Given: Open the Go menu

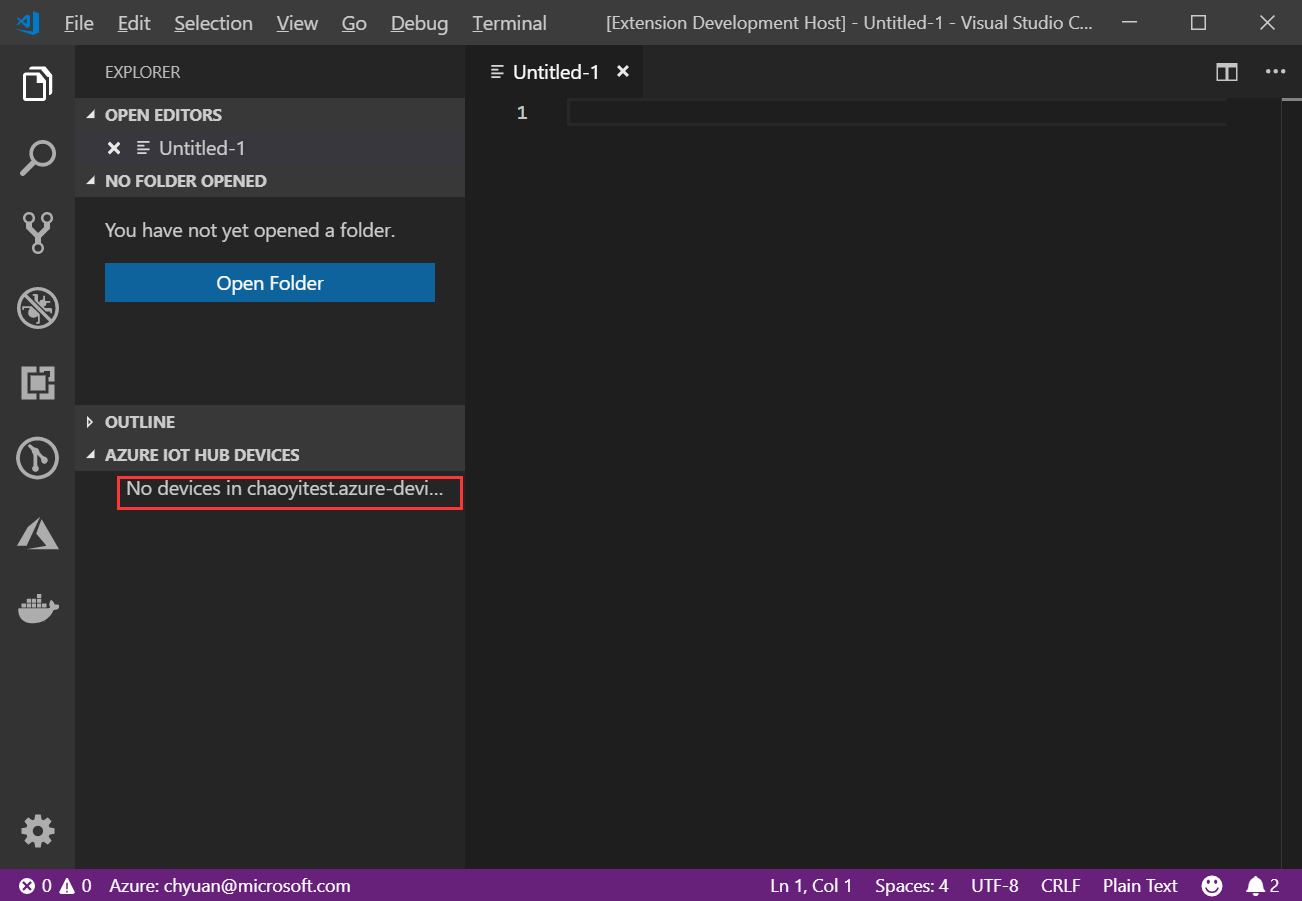Looking at the screenshot, I should click(354, 22).
